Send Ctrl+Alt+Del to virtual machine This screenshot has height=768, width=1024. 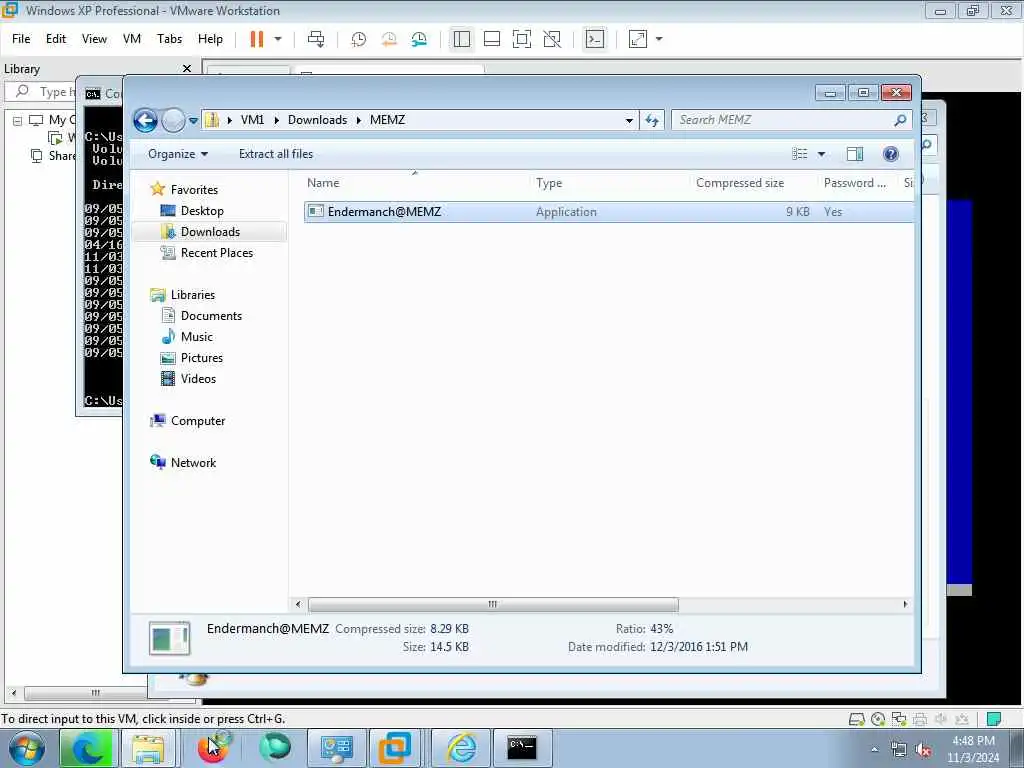click(316, 39)
